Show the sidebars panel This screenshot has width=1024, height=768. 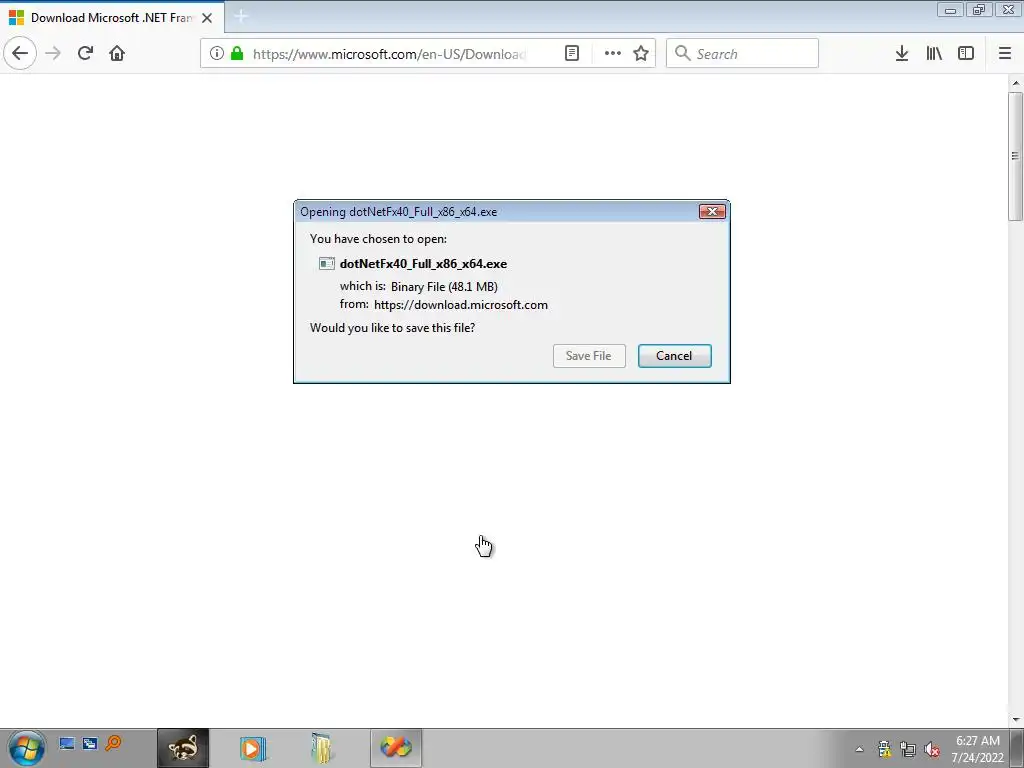click(x=966, y=54)
